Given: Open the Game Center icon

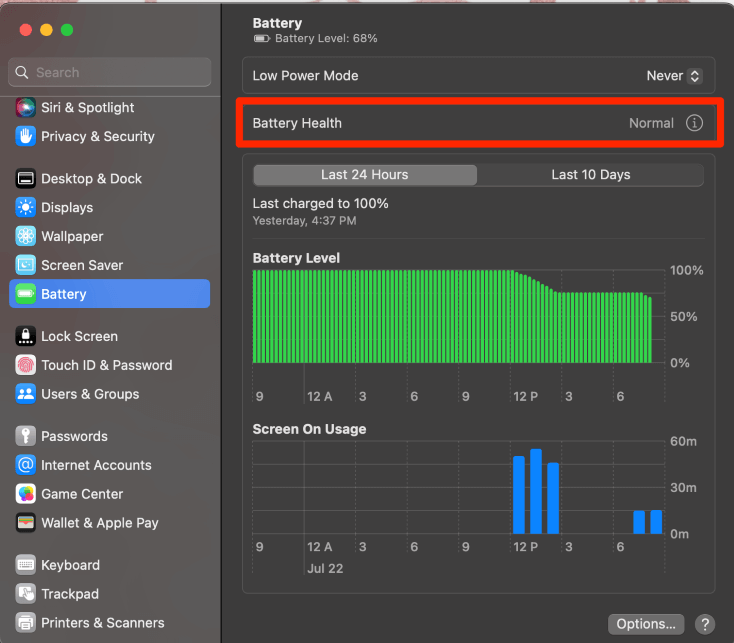Looking at the screenshot, I should [25, 494].
